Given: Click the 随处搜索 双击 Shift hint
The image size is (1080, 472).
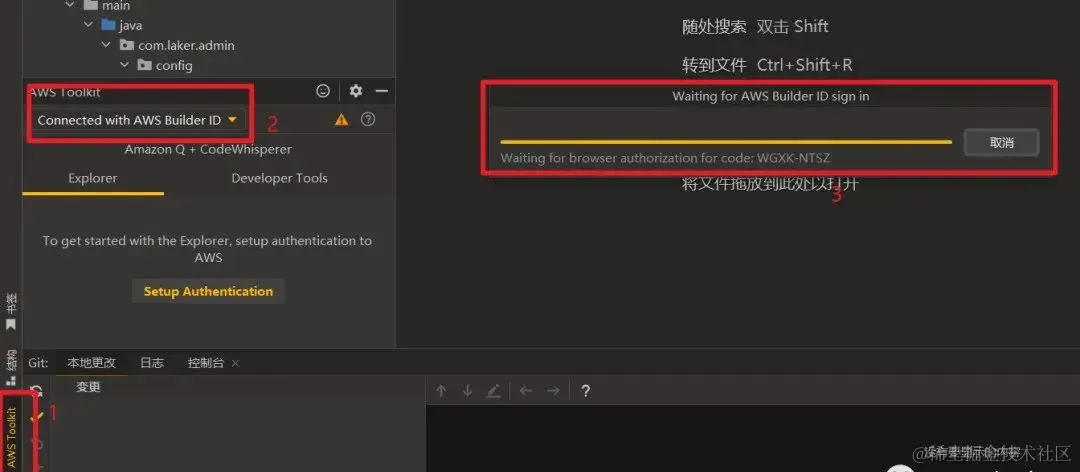Looking at the screenshot, I should [755, 27].
